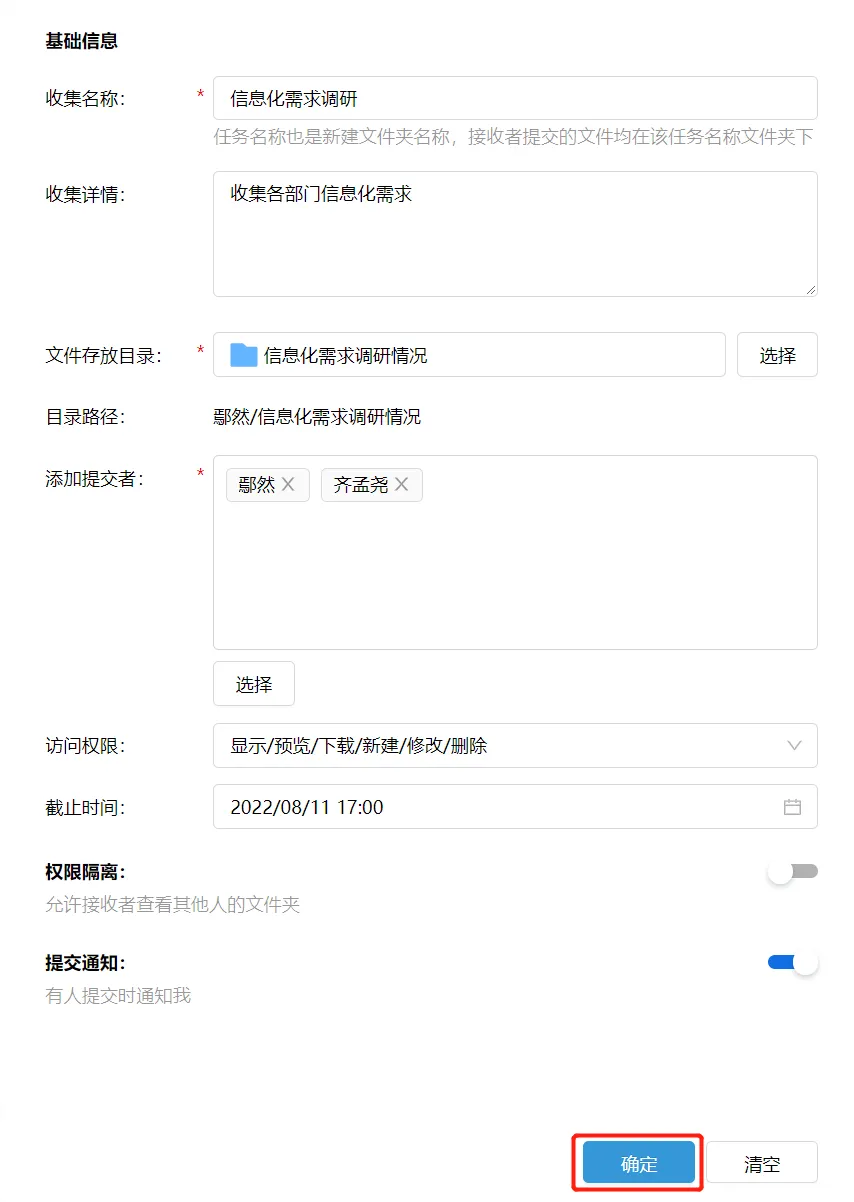Click the chevron arrow of 访问权限 selector
This screenshot has width=854, height=1202.
click(795, 746)
